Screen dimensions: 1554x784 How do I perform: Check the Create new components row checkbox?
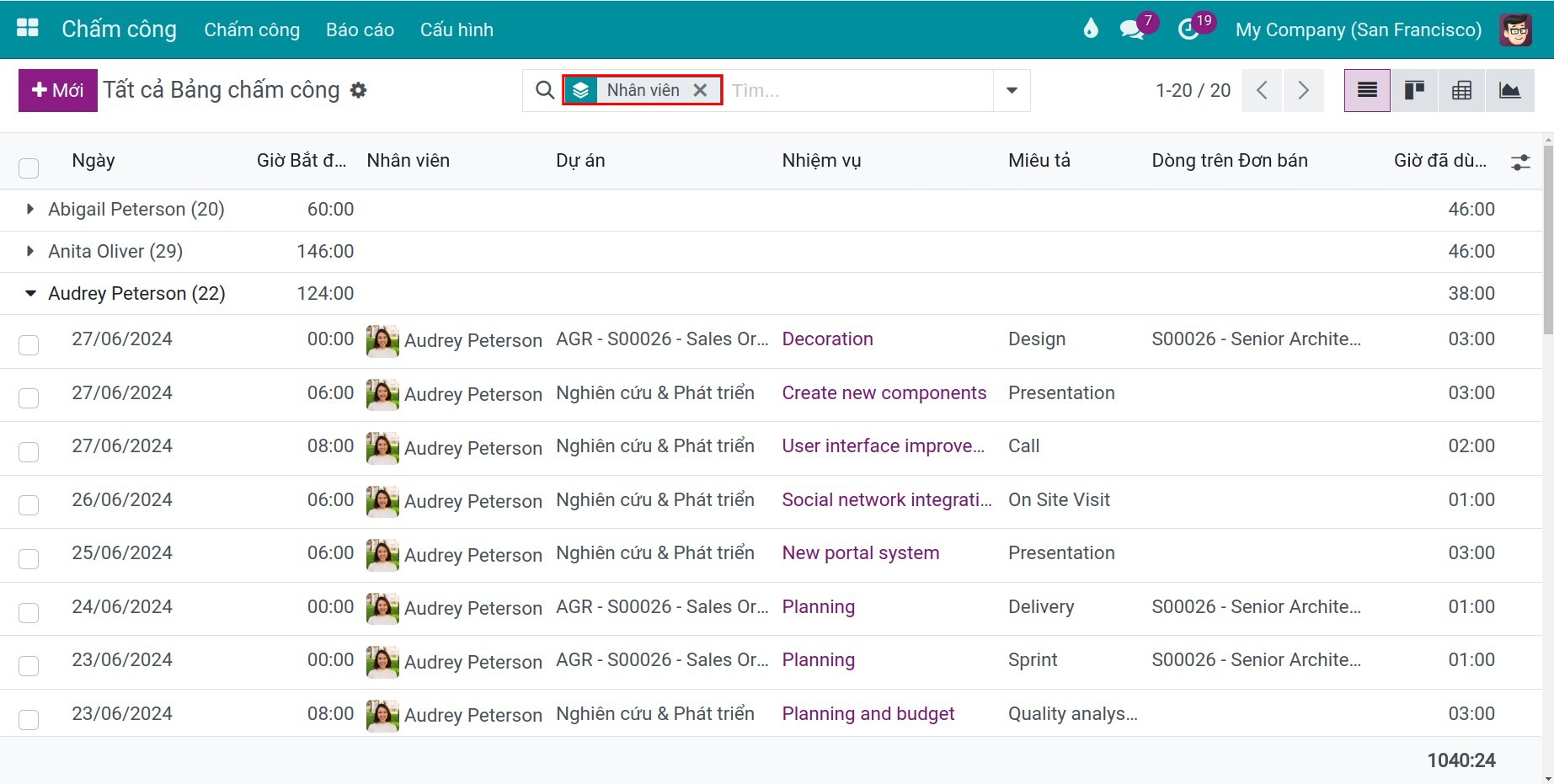point(29,397)
